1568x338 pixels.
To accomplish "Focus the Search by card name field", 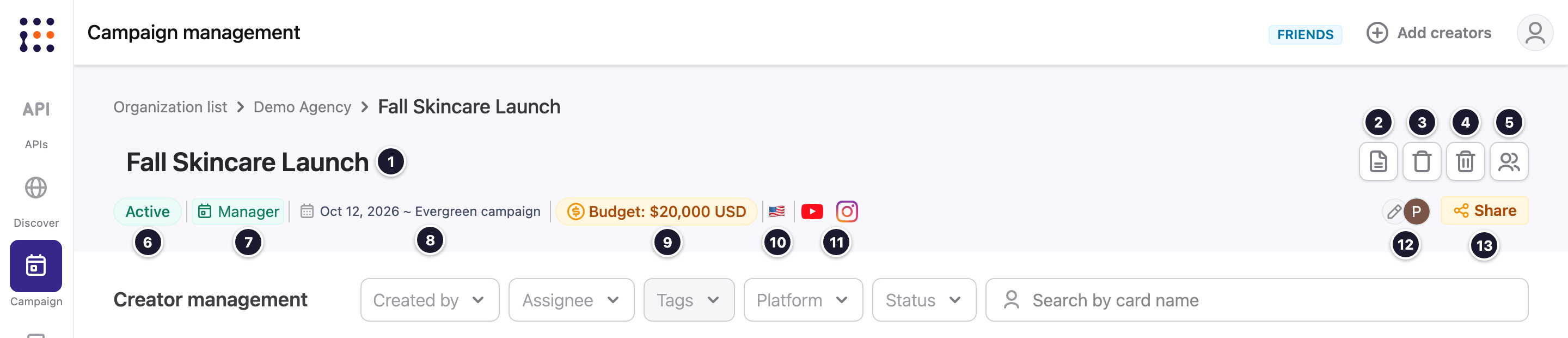I will [1257, 300].
